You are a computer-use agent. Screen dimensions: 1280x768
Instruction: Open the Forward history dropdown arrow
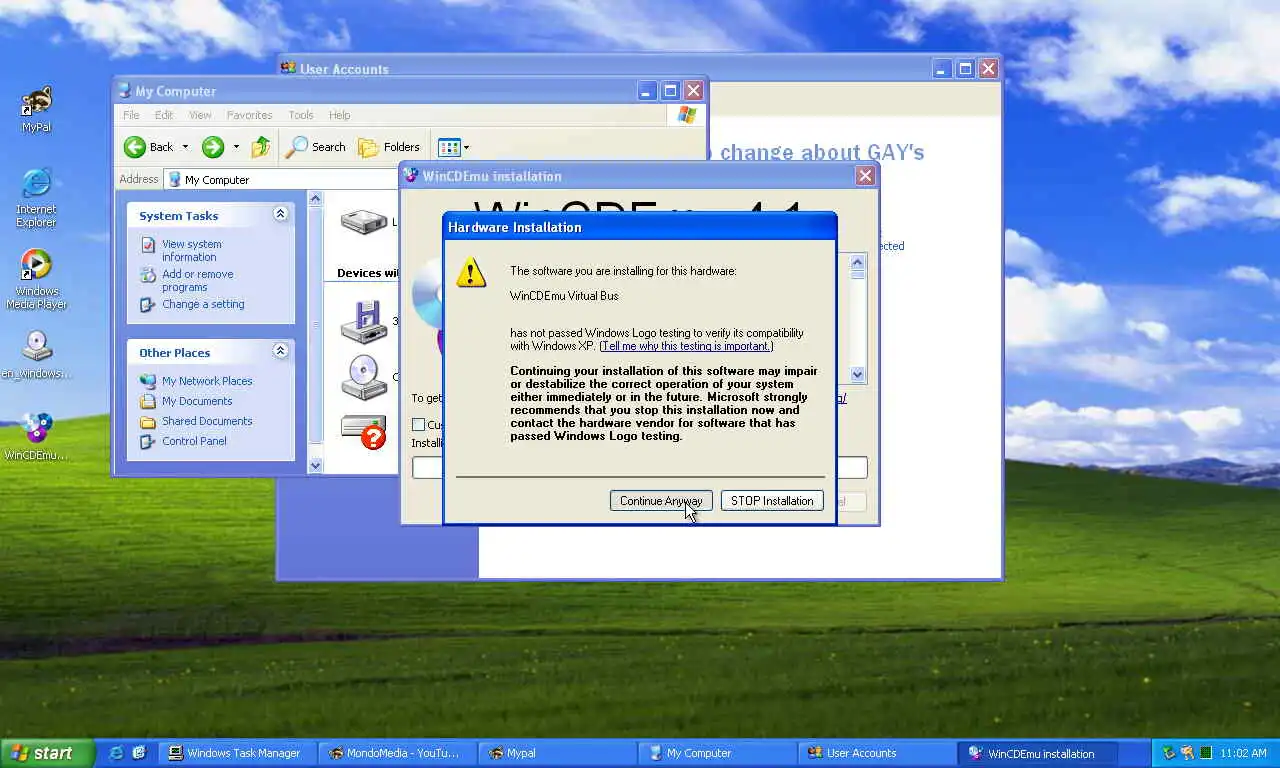(x=236, y=147)
